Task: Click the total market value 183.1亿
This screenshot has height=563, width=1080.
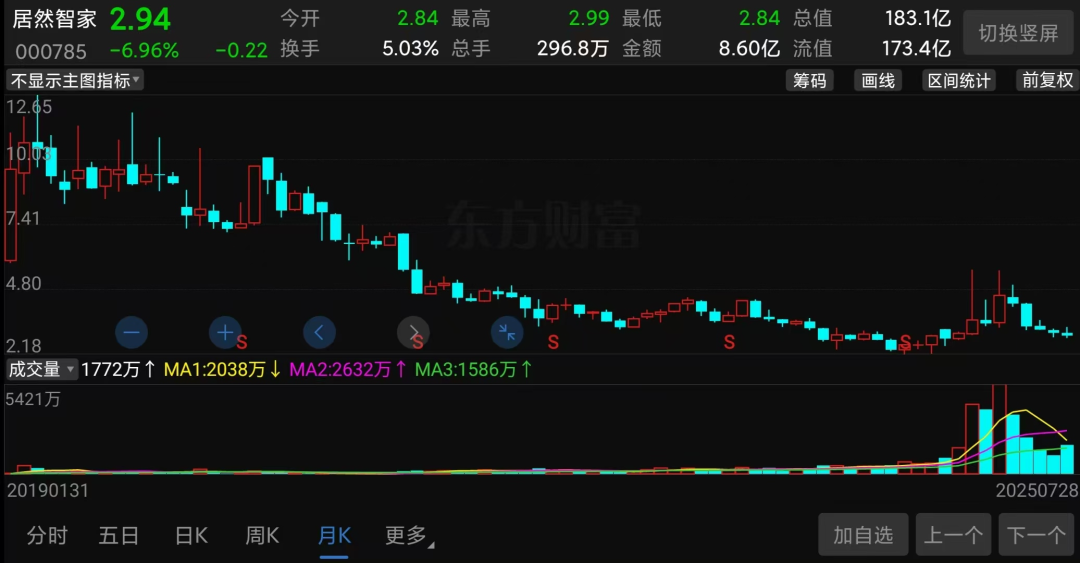Action: 917,18
